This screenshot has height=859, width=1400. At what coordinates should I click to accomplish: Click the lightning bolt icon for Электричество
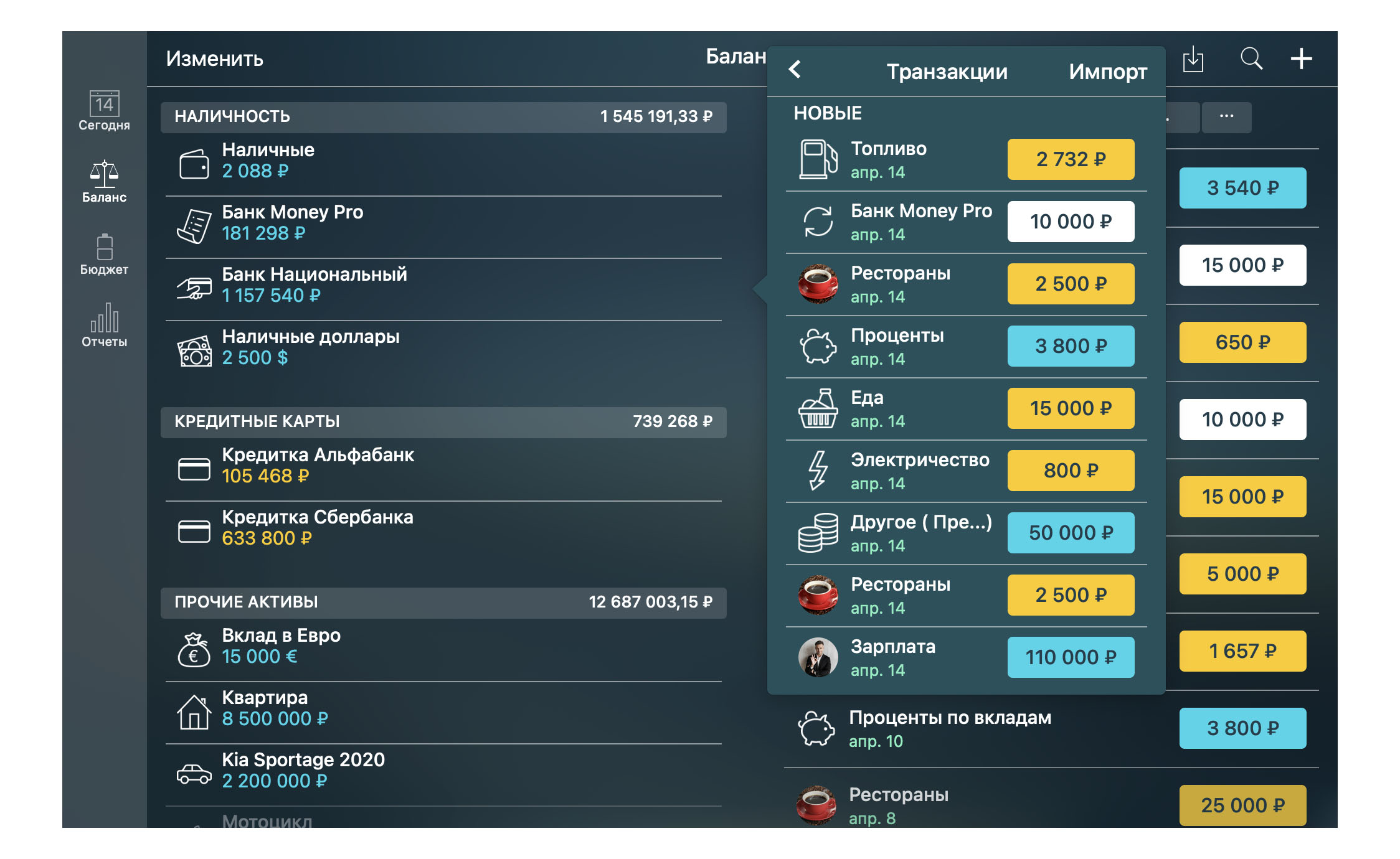click(x=818, y=471)
